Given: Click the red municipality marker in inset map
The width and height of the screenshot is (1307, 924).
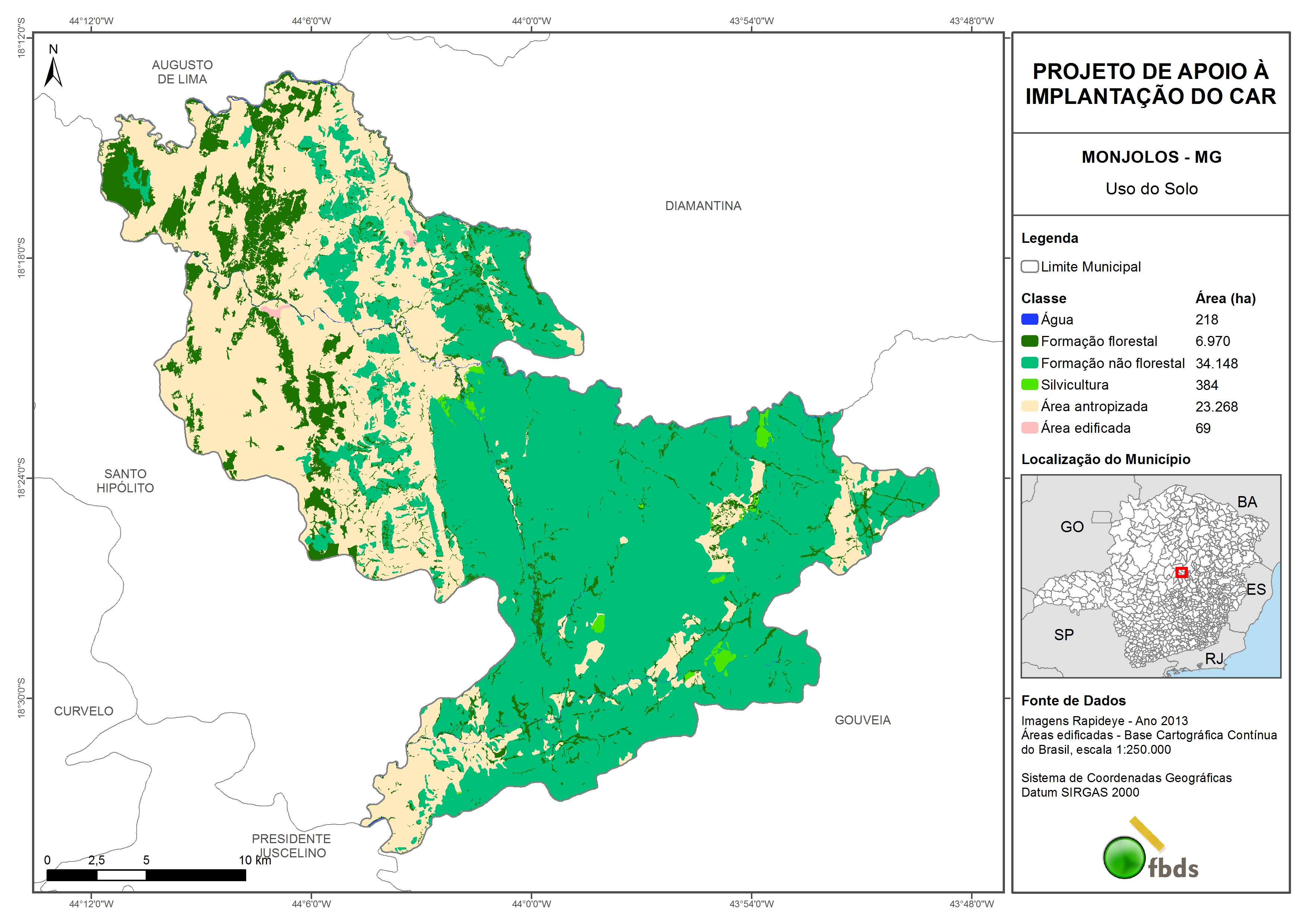Looking at the screenshot, I should click(1181, 572).
